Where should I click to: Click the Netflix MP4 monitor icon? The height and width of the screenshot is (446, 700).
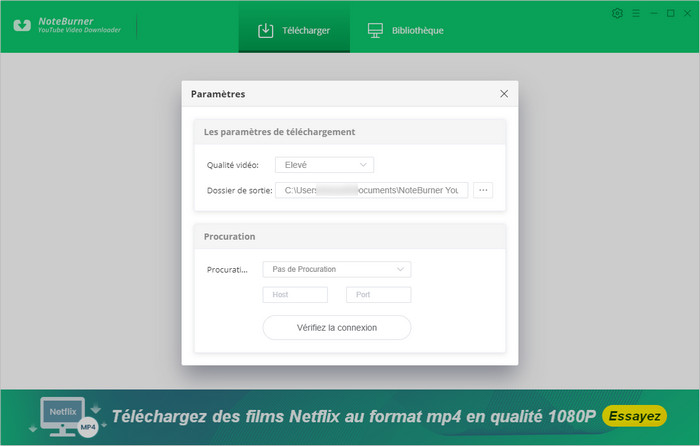[x=67, y=417]
